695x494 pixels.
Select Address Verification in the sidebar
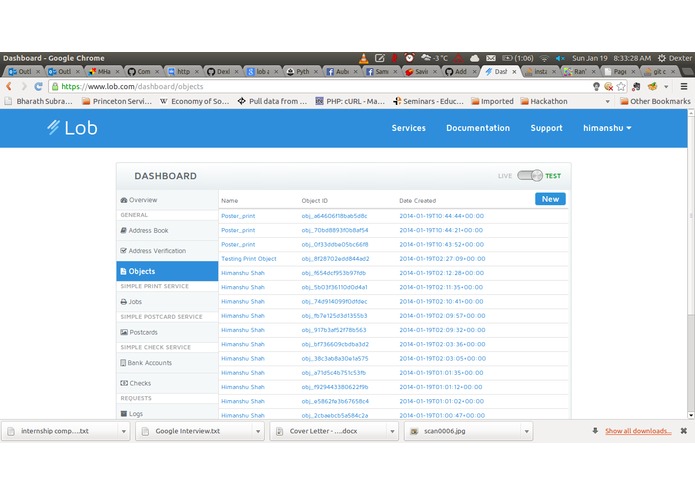coord(167,251)
